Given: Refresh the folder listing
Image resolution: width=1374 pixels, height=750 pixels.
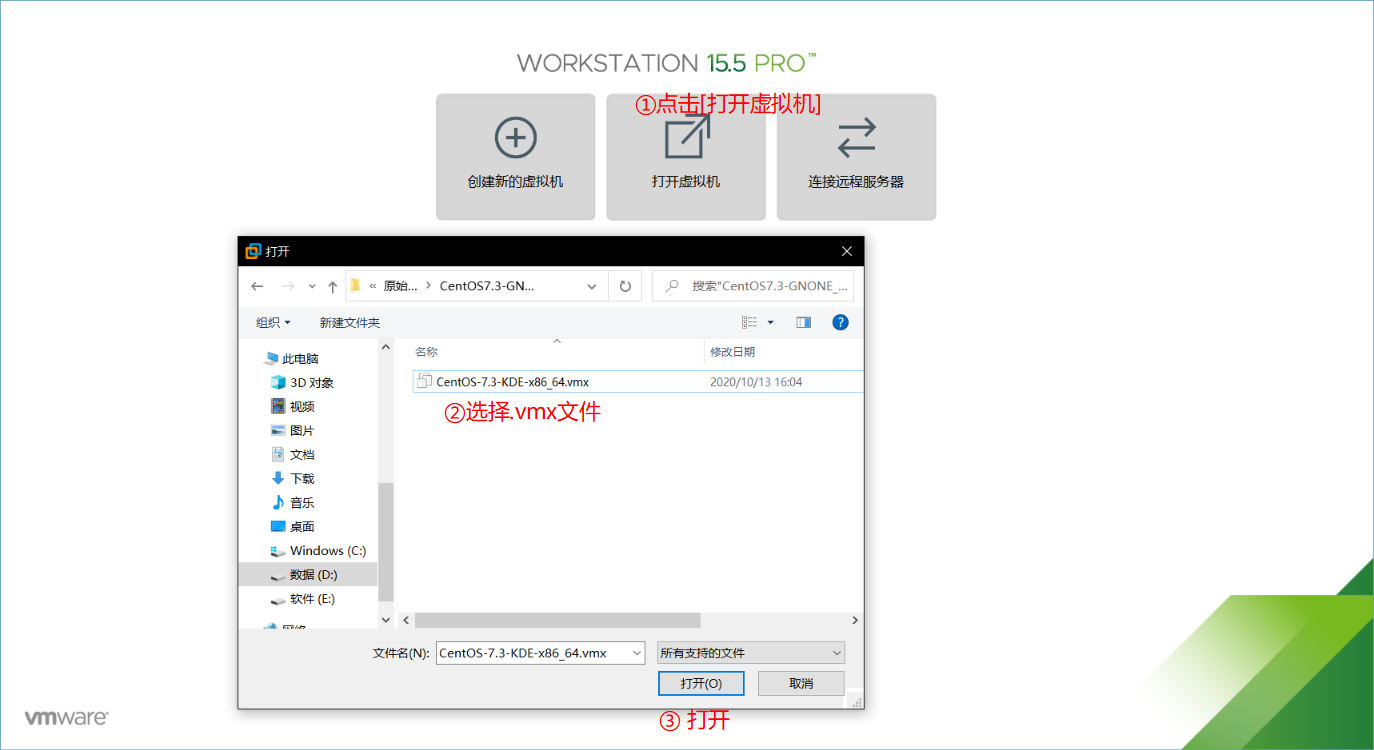Looking at the screenshot, I should tap(625, 286).
